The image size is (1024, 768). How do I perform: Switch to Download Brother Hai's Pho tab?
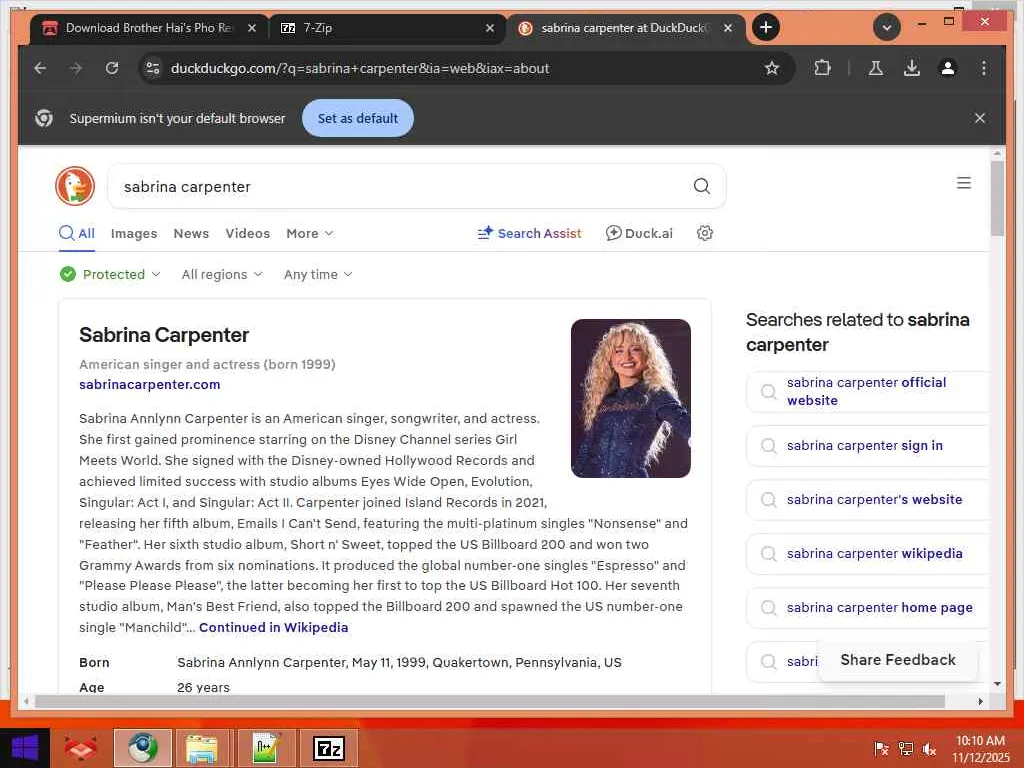(149, 28)
